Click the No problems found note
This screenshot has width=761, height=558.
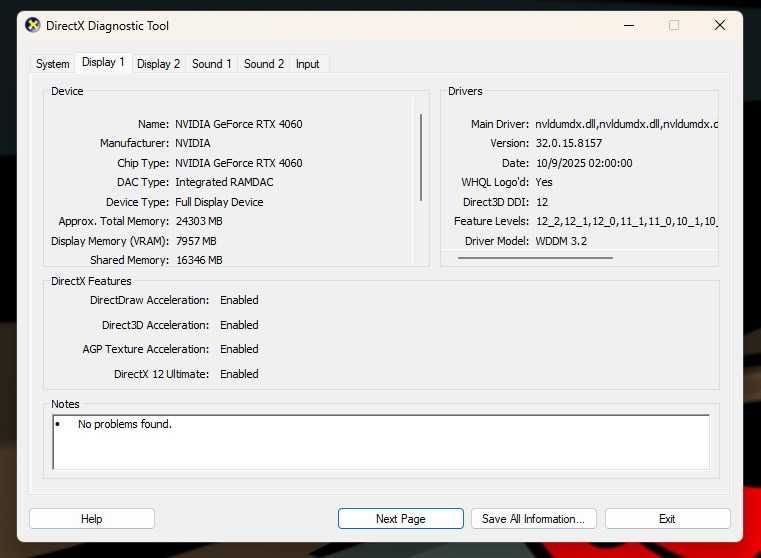[x=125, y=424]
